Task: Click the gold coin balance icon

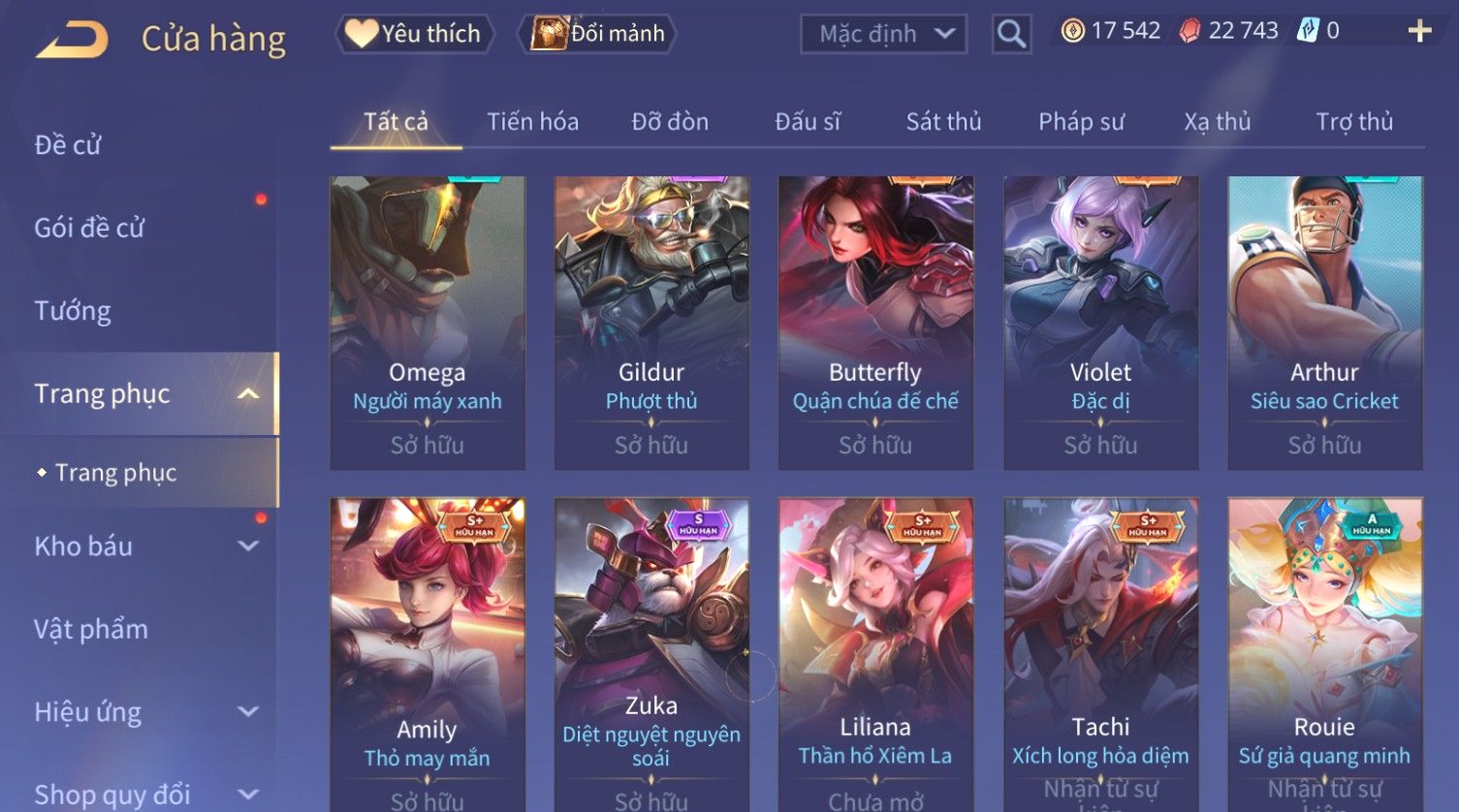Action: 1072,31
